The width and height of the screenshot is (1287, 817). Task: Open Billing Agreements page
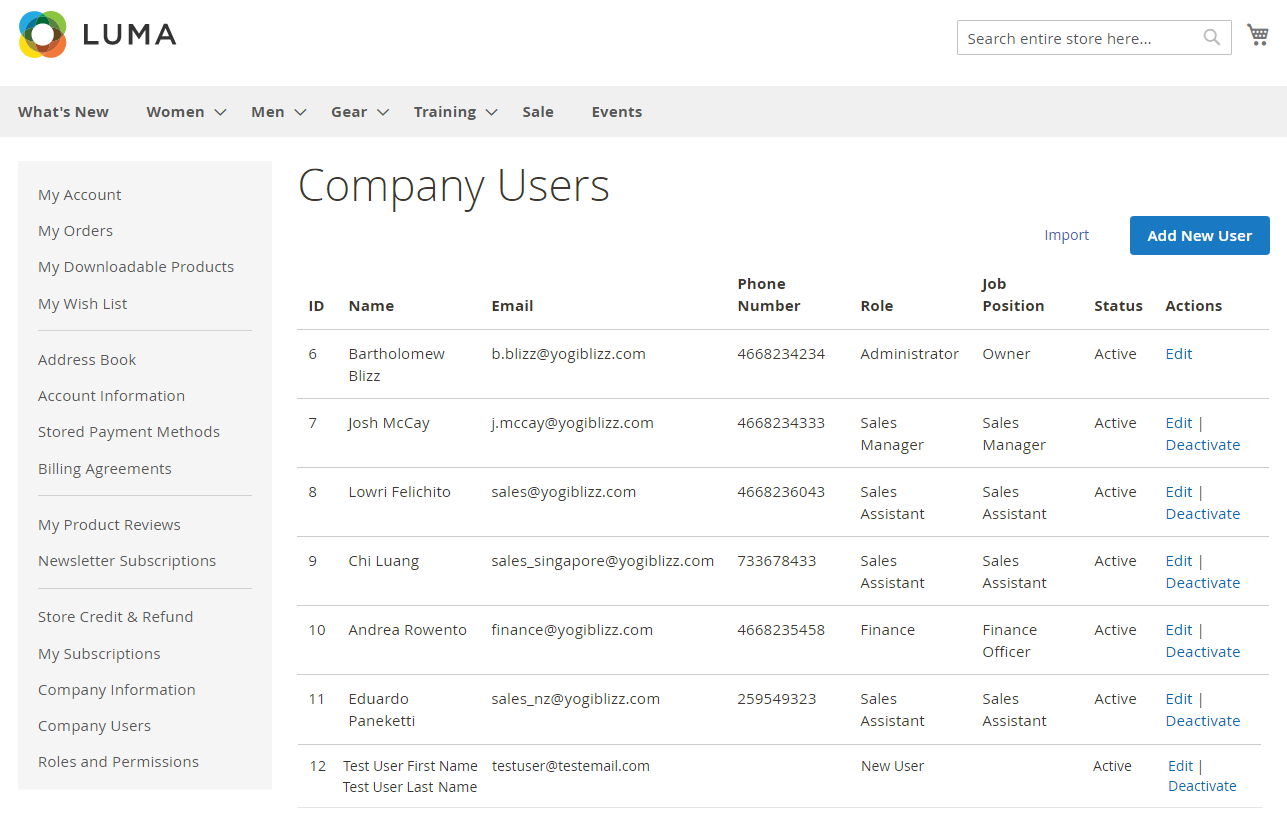105,469
